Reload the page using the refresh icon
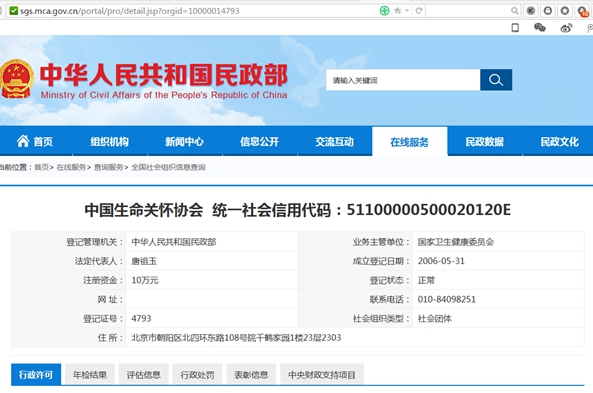The width and height of the screenshot is (593, 393). pyautogui.click(x=419, y=11)
